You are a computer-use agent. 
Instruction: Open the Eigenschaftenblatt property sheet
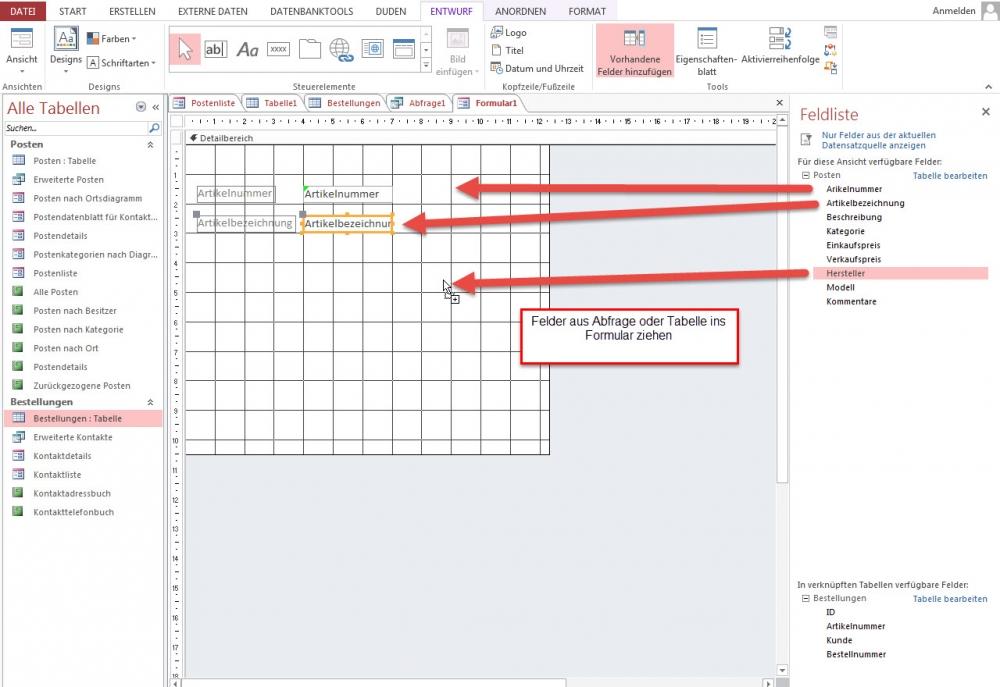(707, 52)
